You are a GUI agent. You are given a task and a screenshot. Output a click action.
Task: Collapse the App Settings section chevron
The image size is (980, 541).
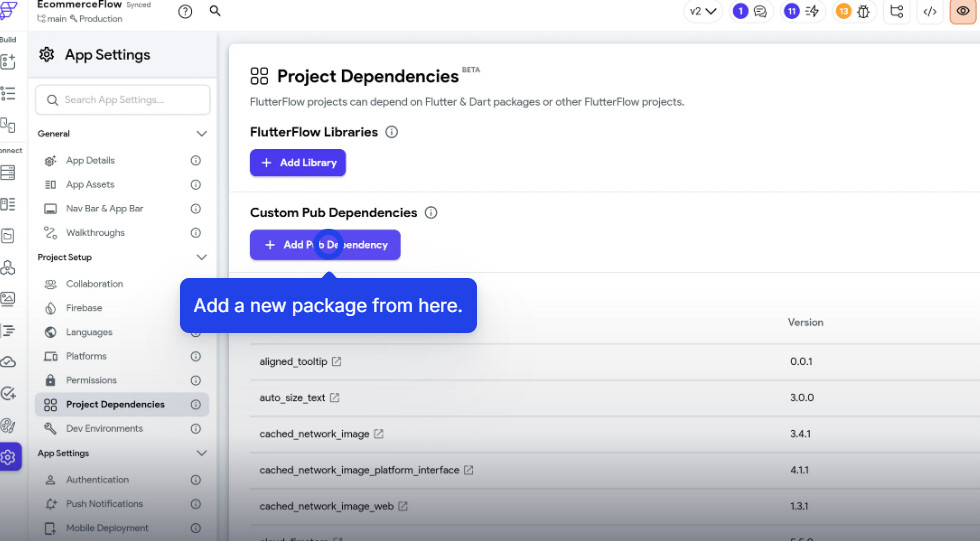[x=201, y=453]
